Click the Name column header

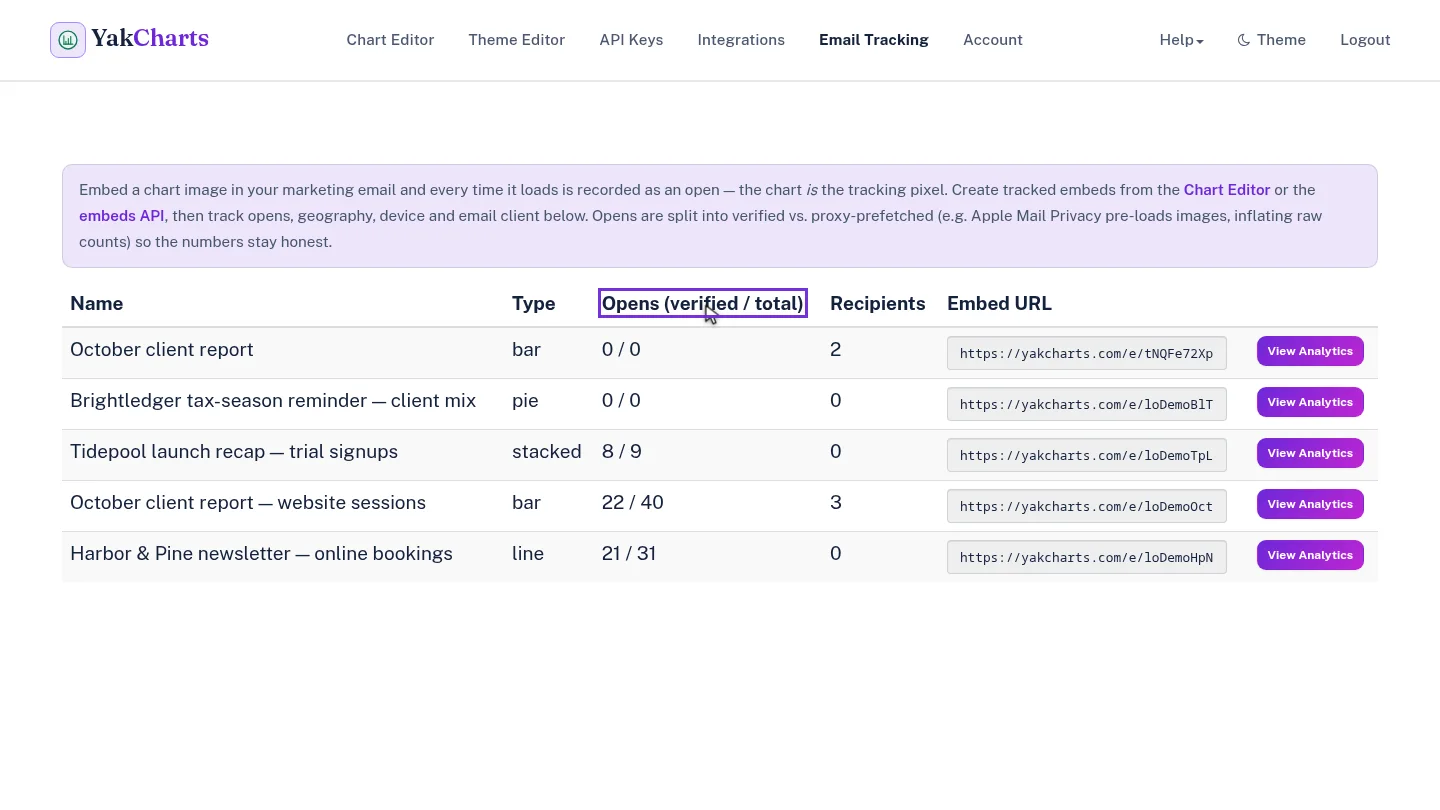point(97,304)
